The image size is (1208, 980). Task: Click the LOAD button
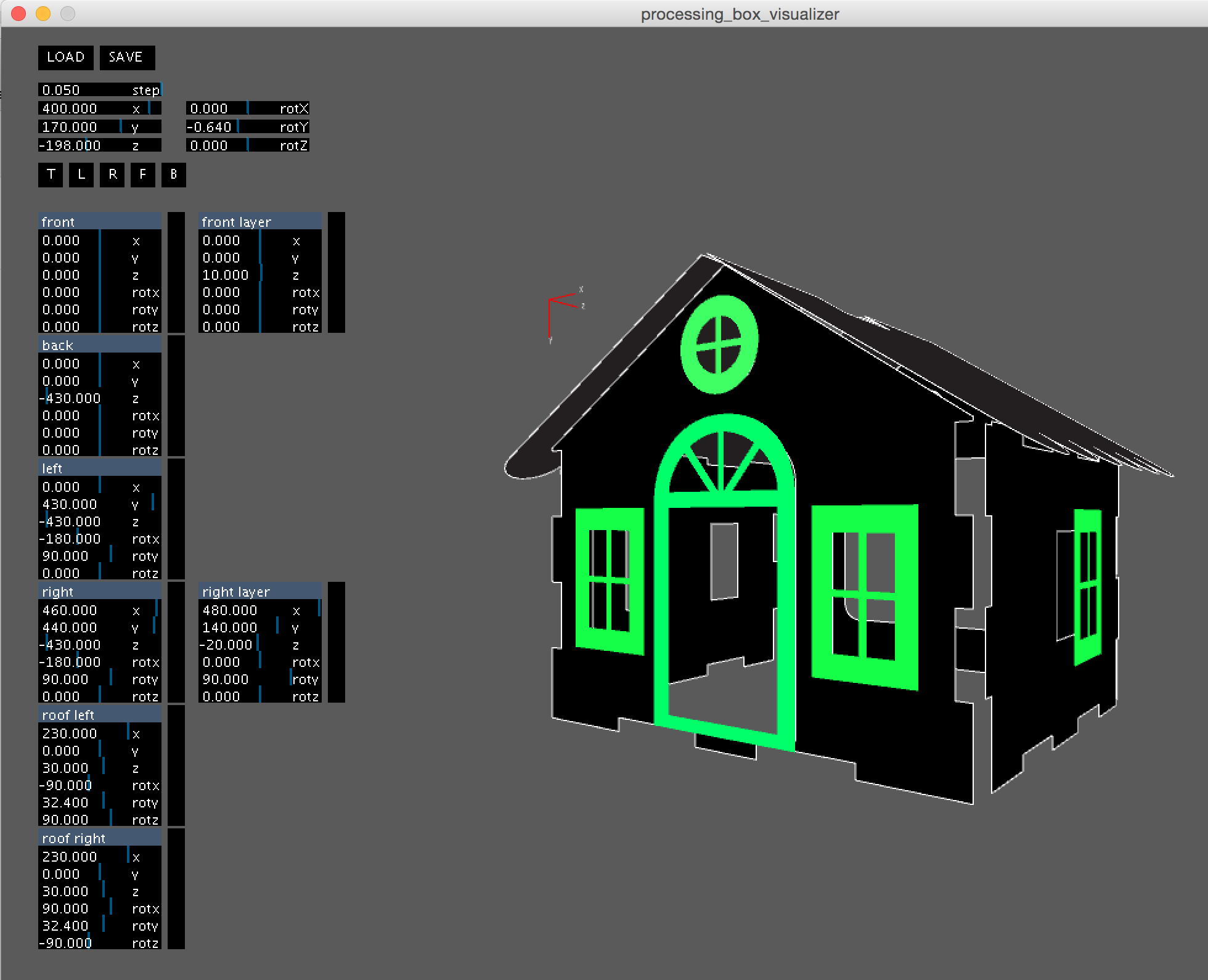66,57
